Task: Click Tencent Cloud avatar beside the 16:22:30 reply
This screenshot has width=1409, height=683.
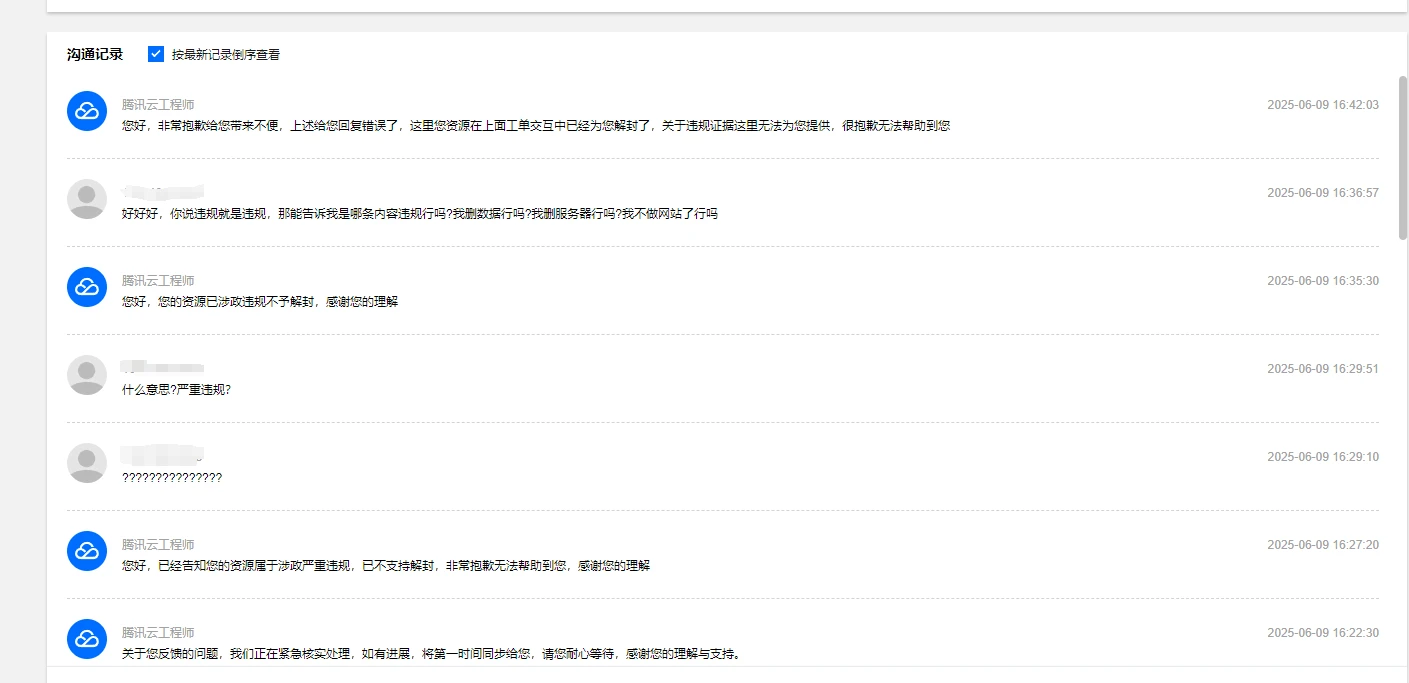Action: tap(87, 639)
